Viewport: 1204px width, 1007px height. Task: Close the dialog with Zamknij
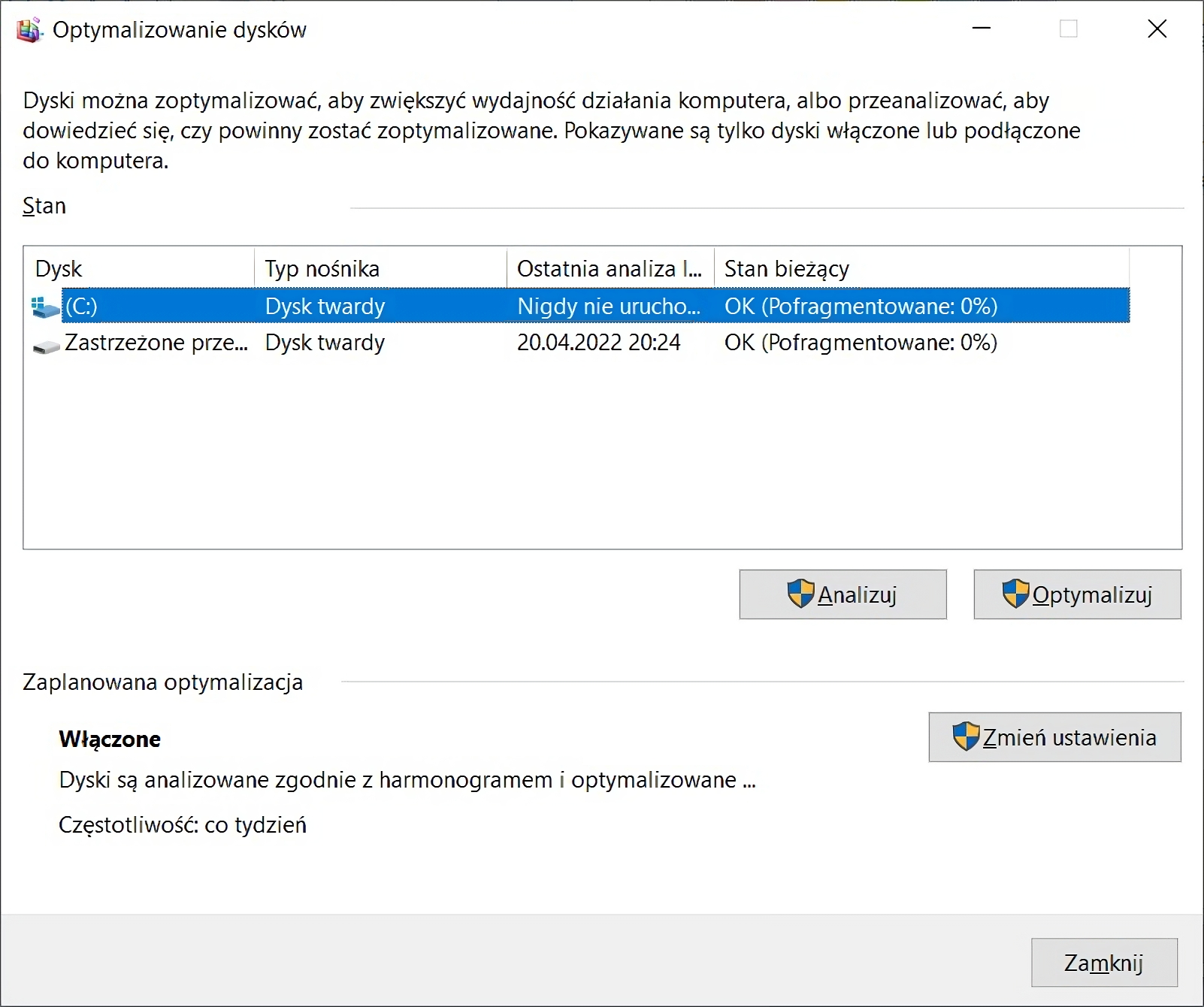(x=1104, y=963)
